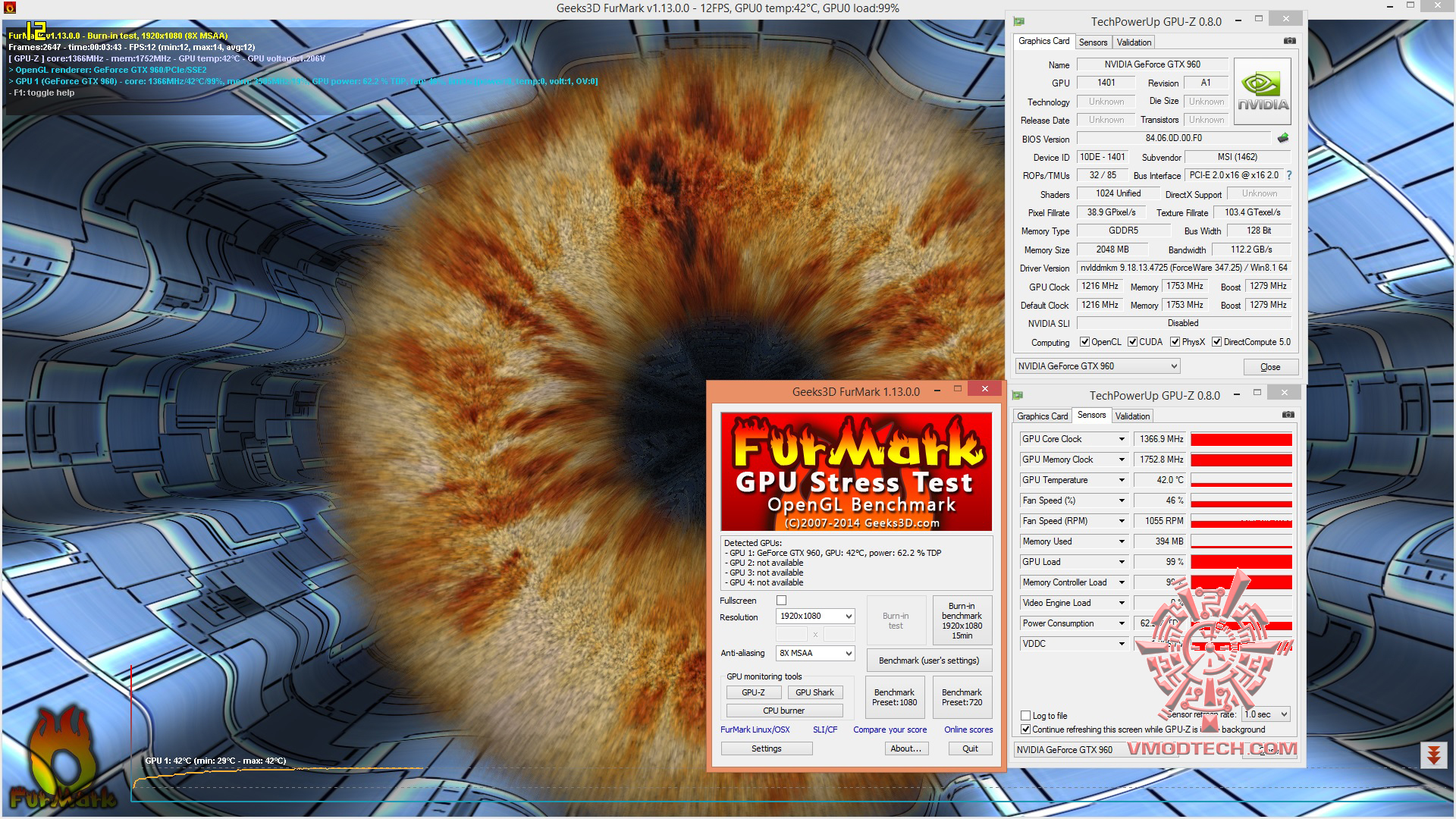The width and height of the screenshot is (1456, 819).
Task: Select Graphics Card tab in top GPU-Z window
Action: click(1043, 41)
